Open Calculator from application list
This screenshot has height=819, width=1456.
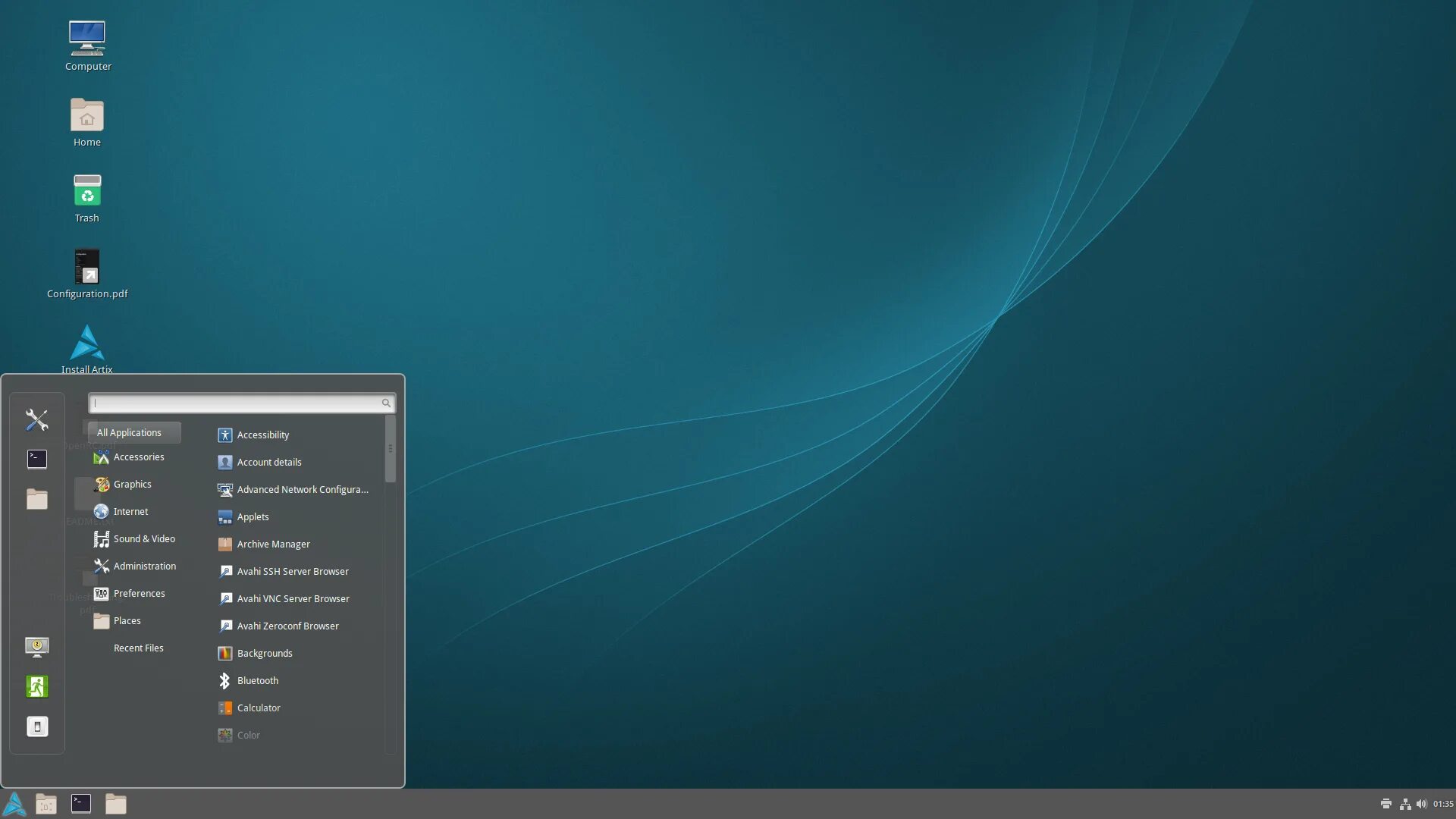click(259, 708)
